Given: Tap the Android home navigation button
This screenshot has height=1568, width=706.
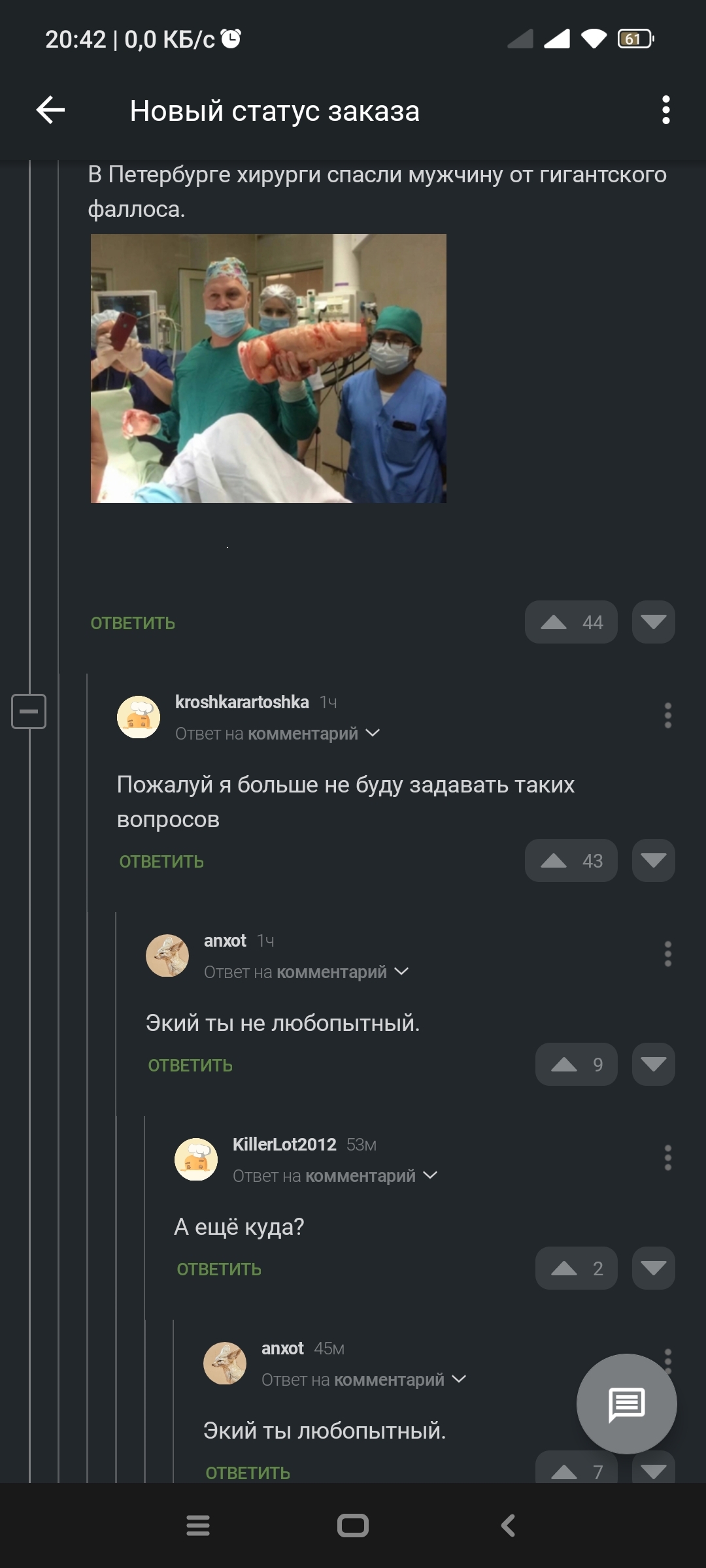Looking at the screenshot, I should 353,1526.
